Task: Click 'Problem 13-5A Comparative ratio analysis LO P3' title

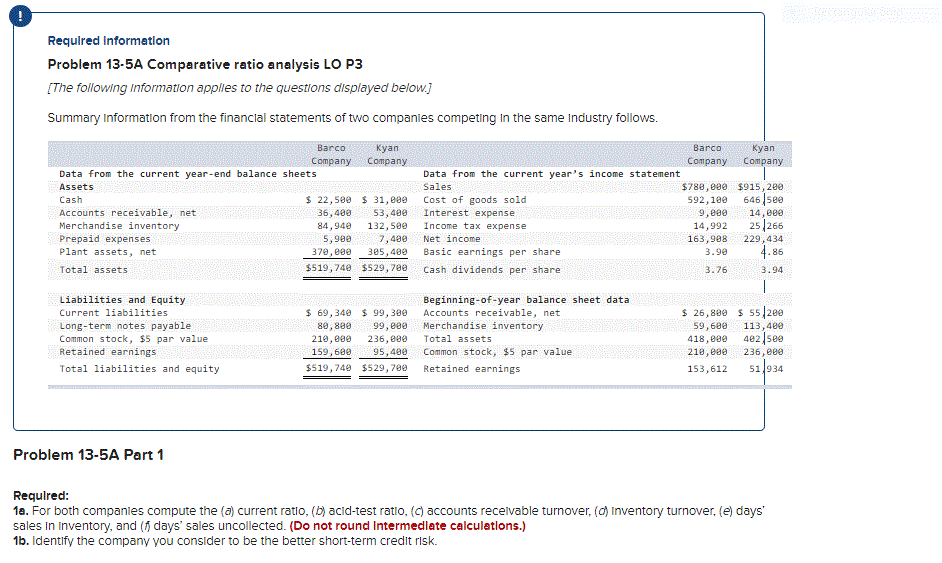Action: 205,64
